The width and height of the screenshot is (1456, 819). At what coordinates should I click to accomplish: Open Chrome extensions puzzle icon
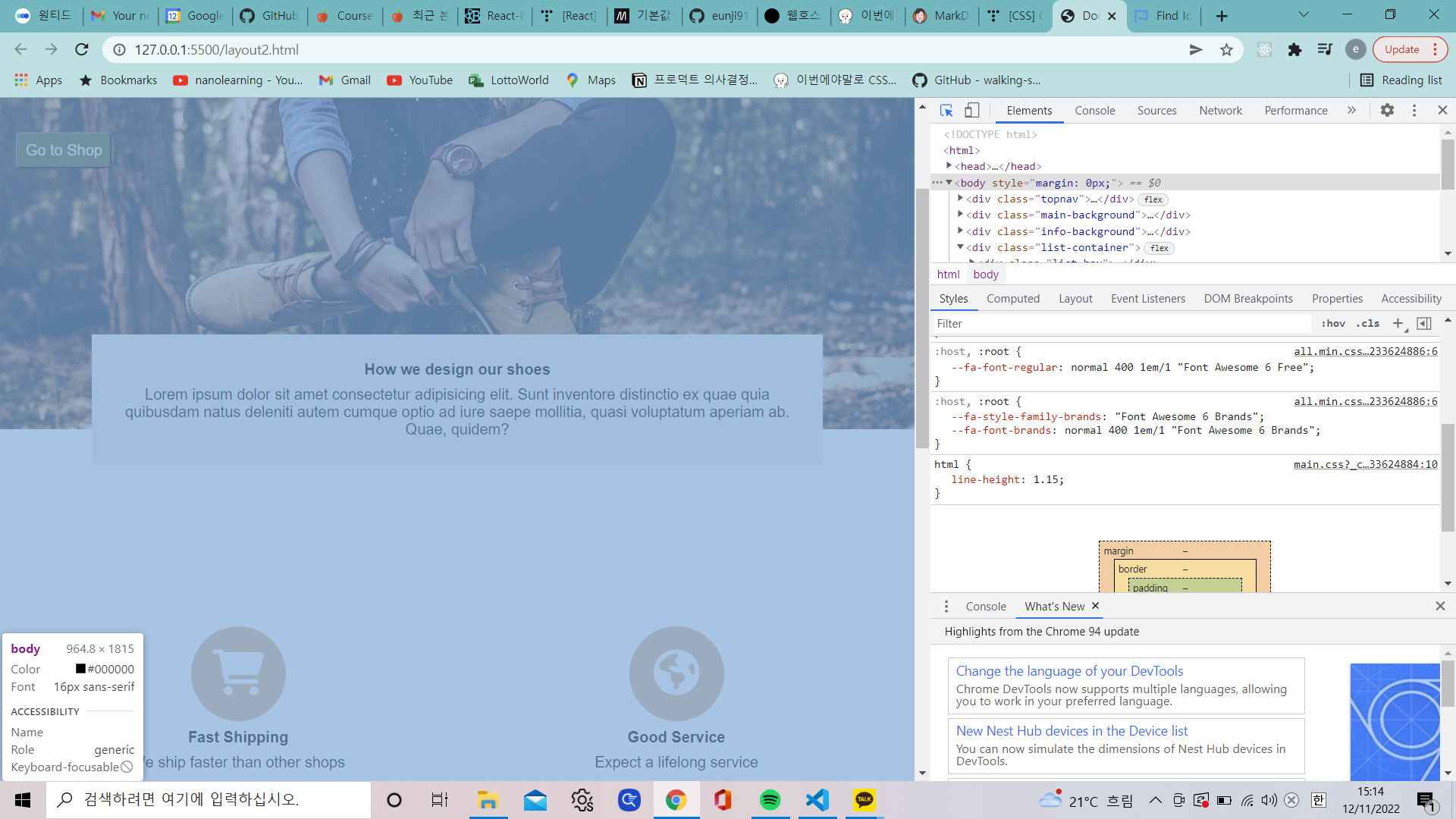pyautogui.click(x=1294, y=50)
